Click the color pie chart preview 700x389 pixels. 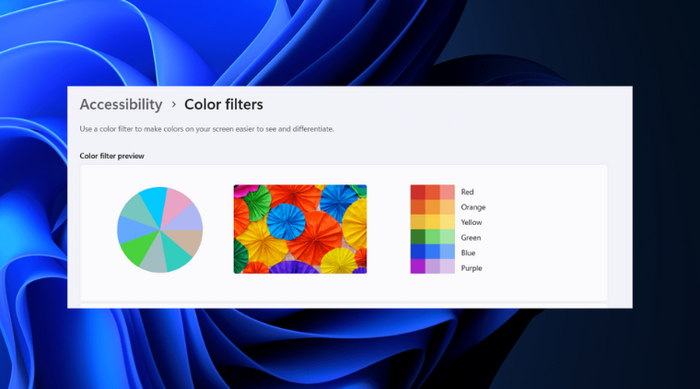pos(160,230)
